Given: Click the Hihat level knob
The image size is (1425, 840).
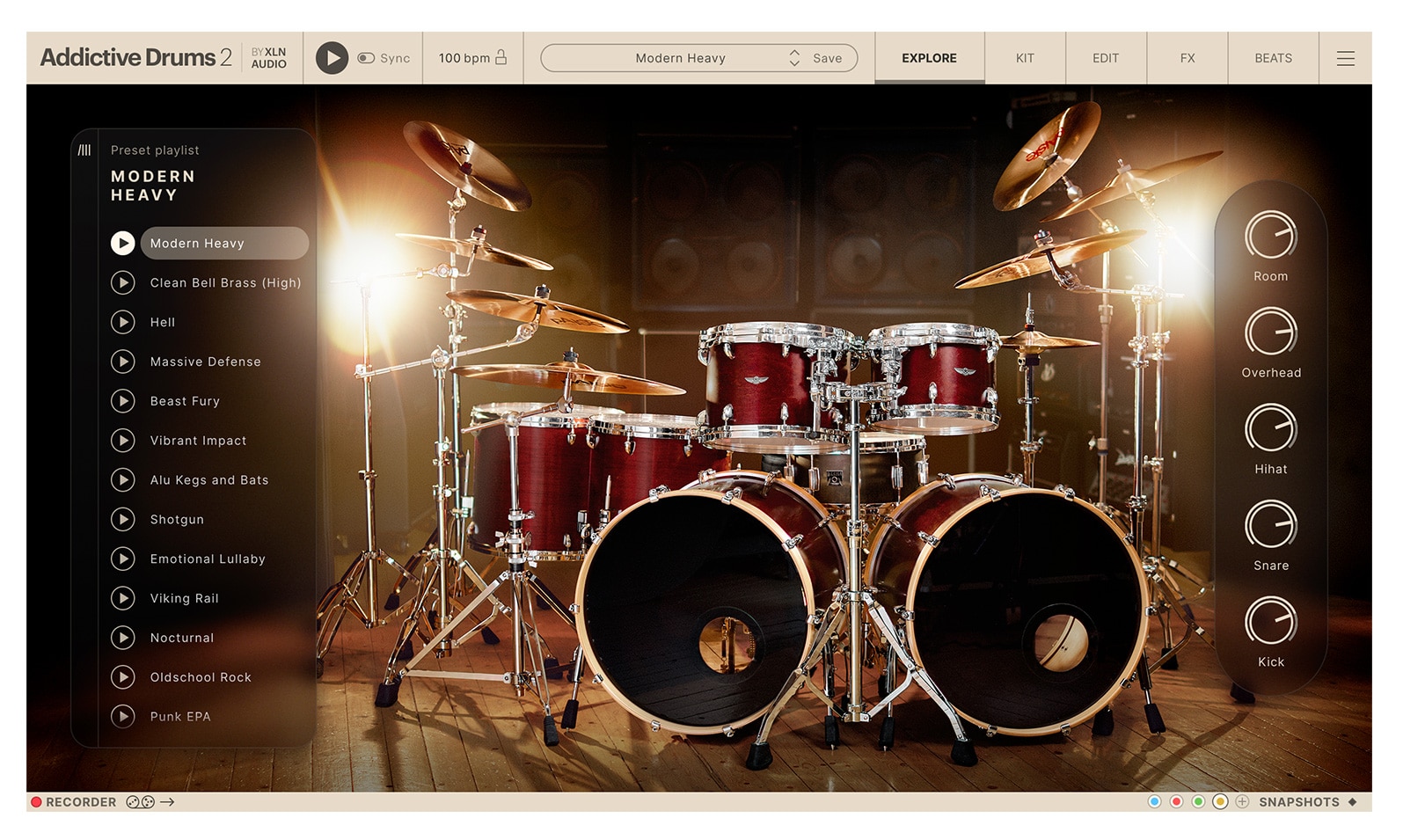Looking at the screenshot, I should (1271, 428).
